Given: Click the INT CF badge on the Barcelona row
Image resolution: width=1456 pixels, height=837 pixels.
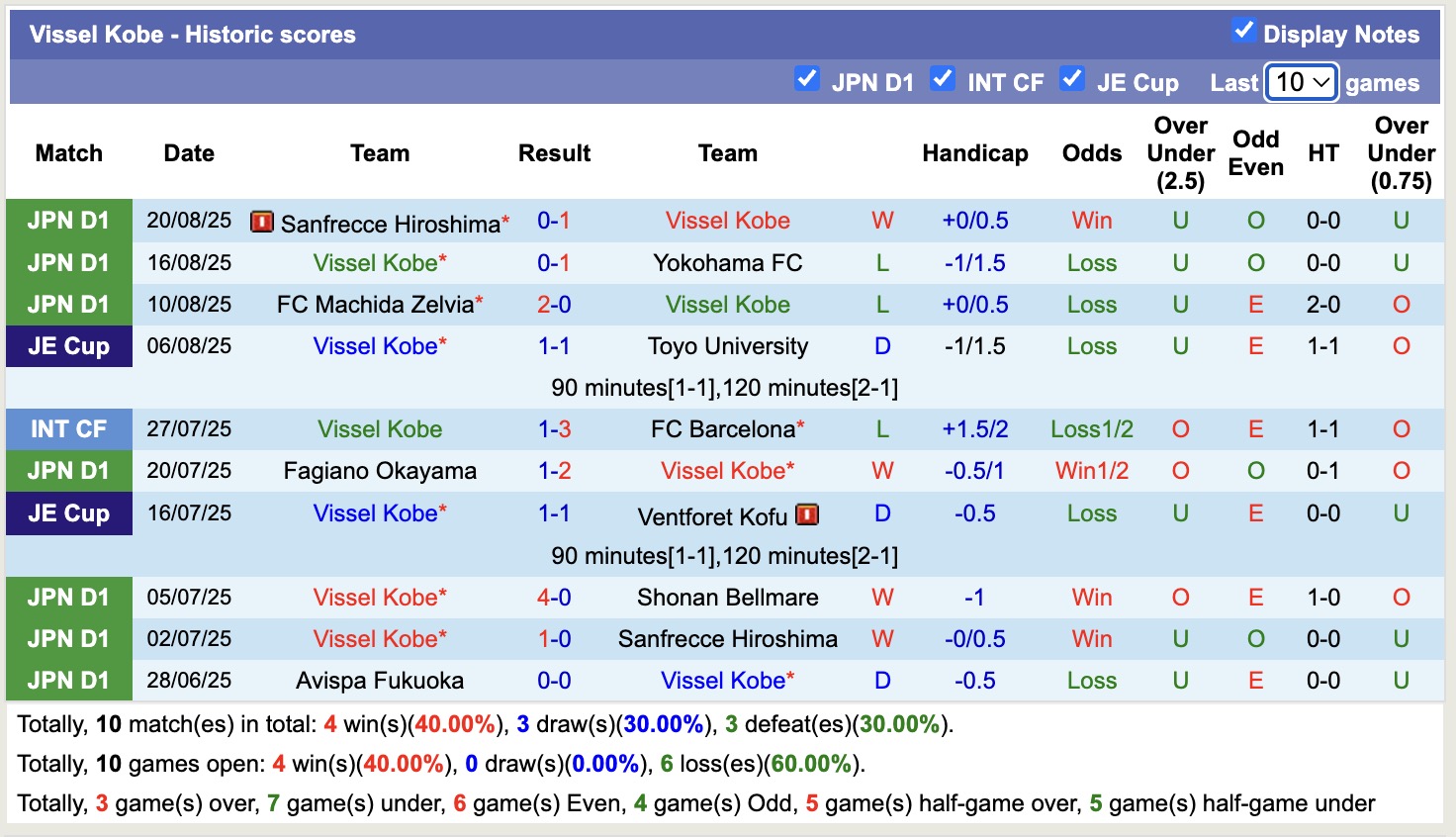Looking at the screenshot, I should [x=68, y=428].
